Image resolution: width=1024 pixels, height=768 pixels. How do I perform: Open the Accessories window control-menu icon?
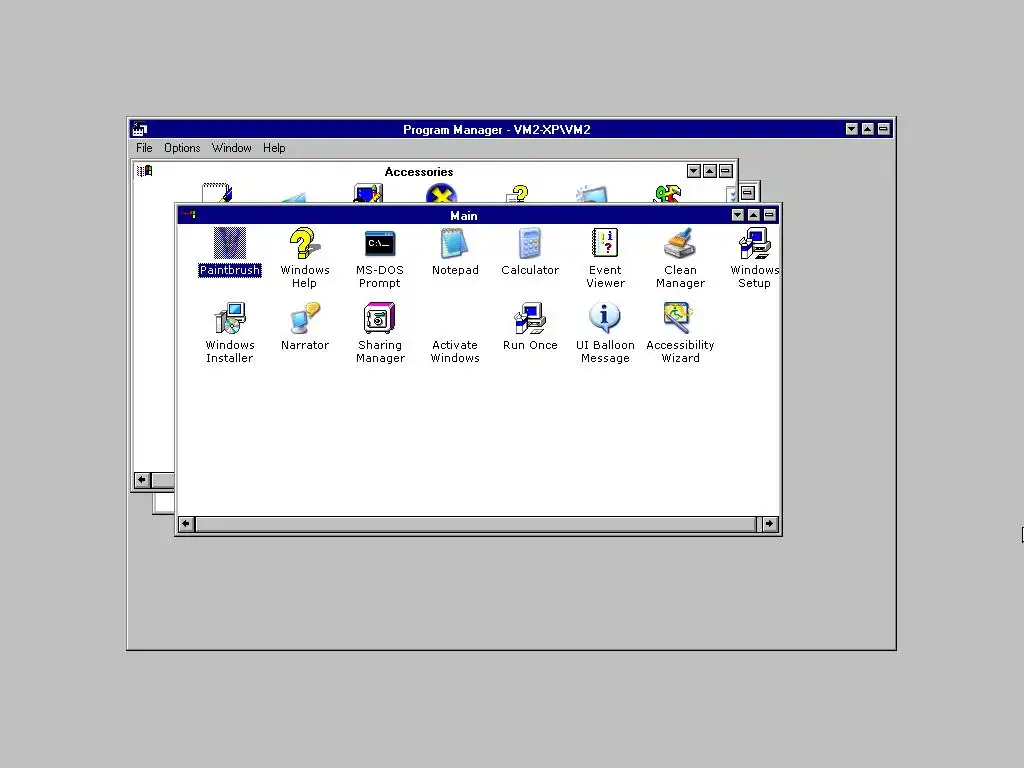pos(144,171)
